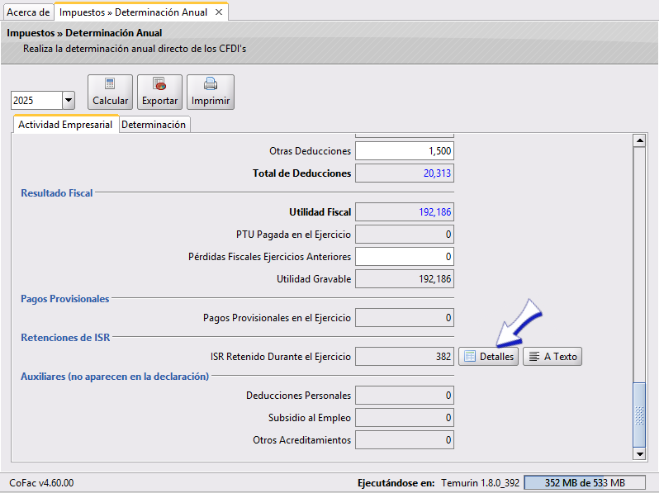Click the Retenciones de ISR section heading
The image size is (659, 493).
tap(66, 337)
